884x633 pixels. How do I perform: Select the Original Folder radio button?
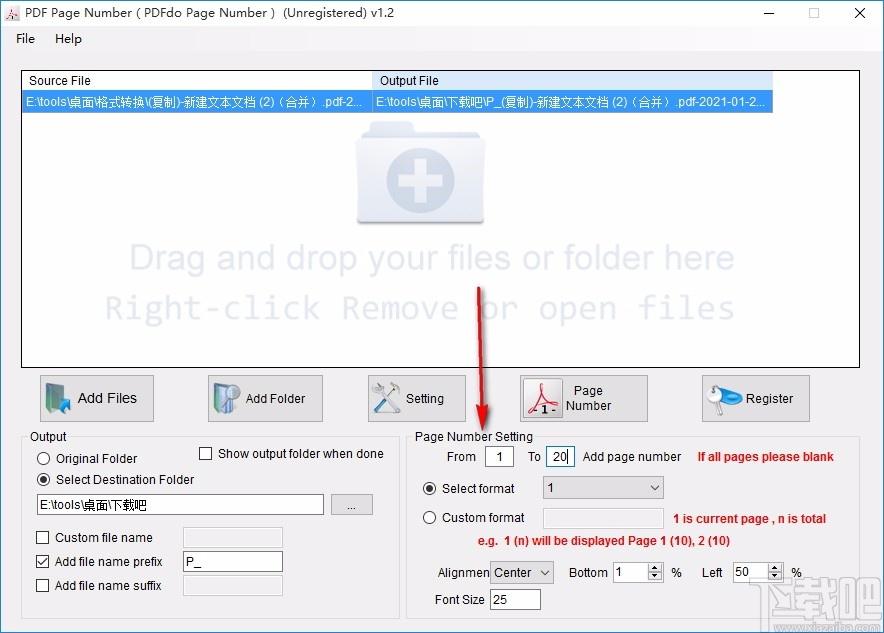43,459
